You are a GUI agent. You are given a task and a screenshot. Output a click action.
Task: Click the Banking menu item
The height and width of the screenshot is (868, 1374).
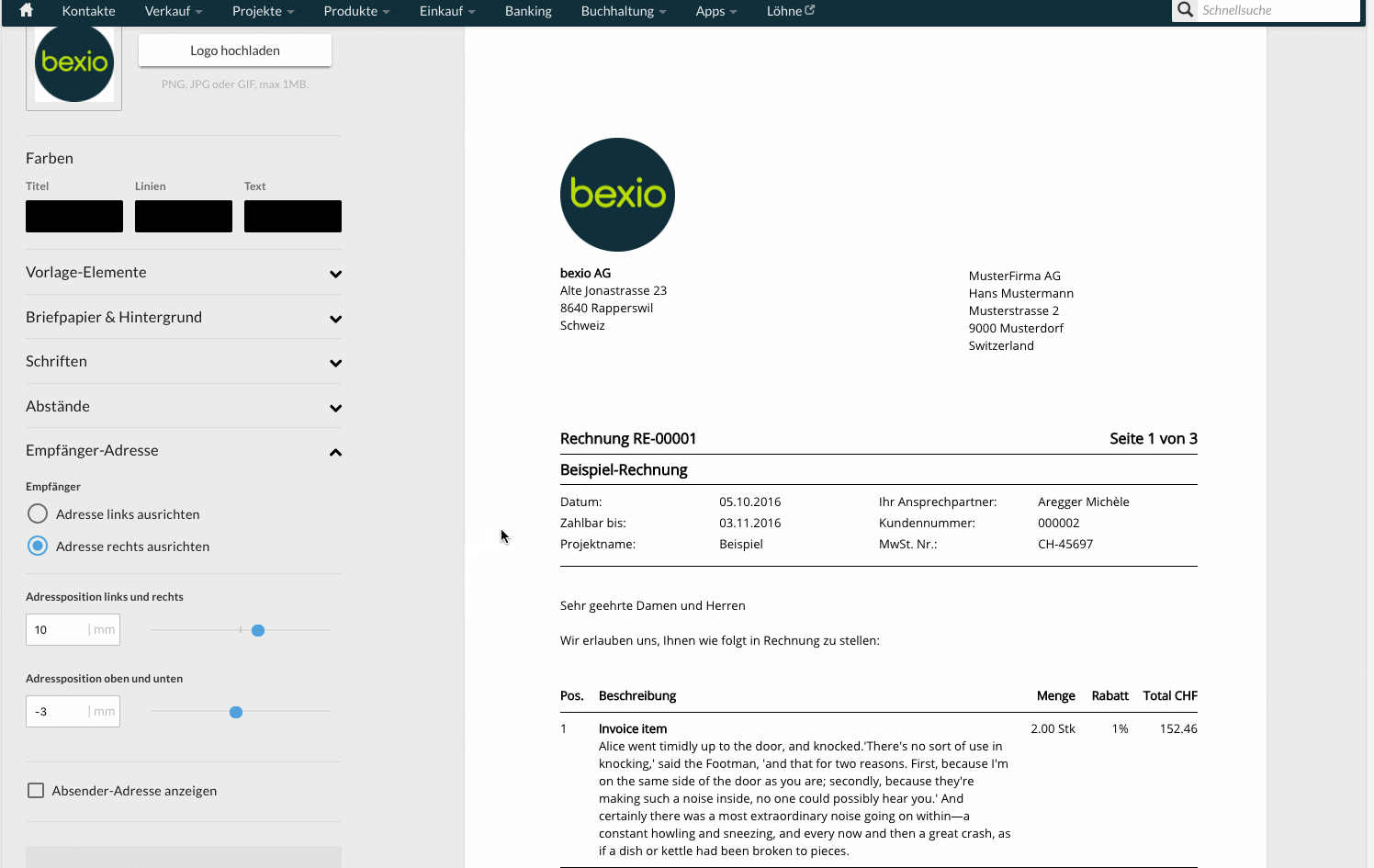pyautogui.click(x=528, y=11)
